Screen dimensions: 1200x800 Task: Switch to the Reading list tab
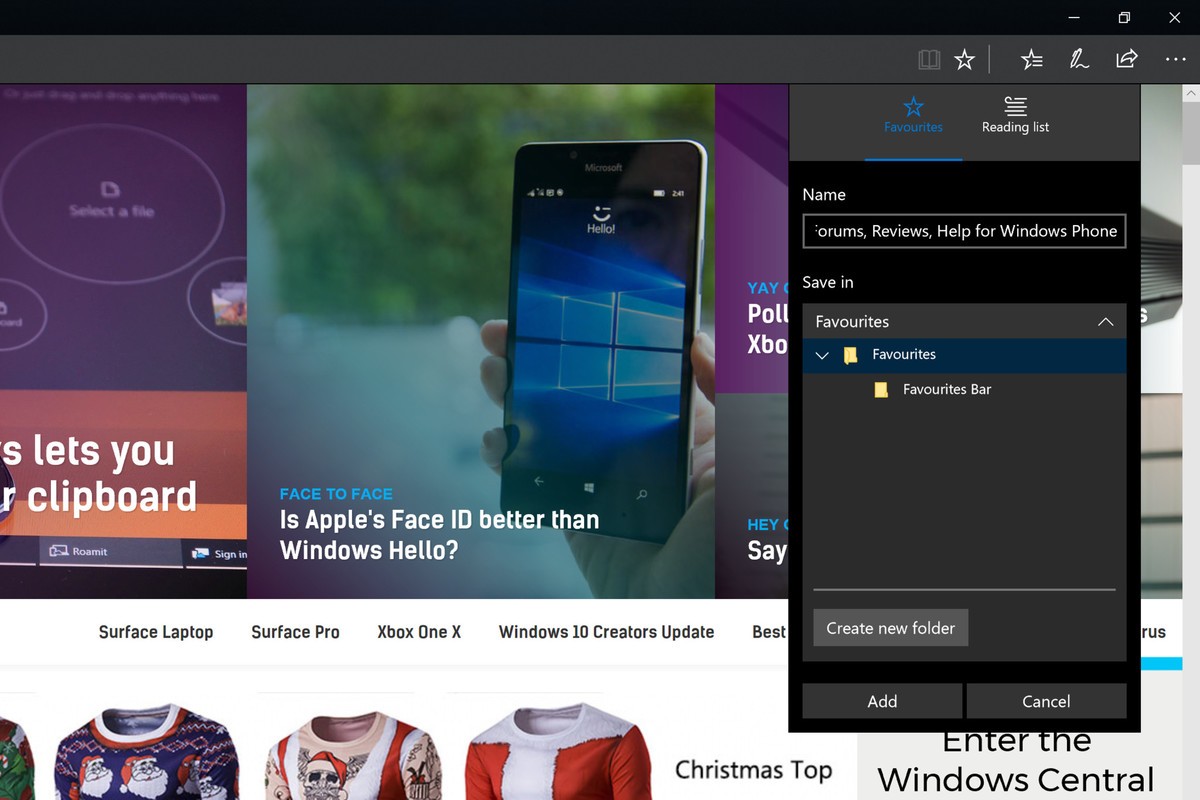(x=1015, y=115)
